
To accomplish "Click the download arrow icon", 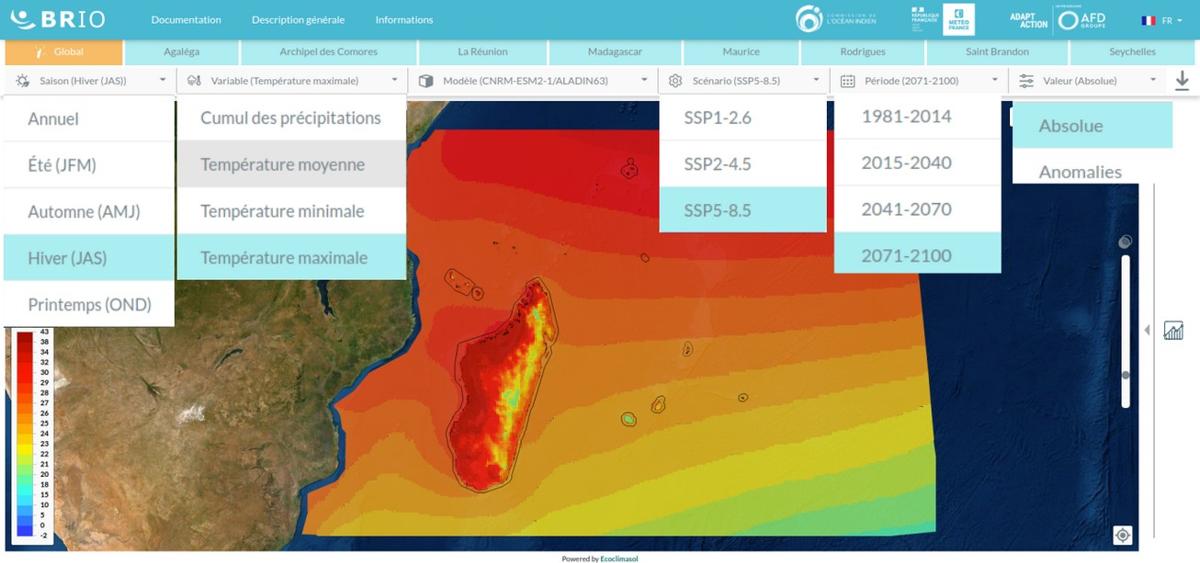I will click(1182, 81).
